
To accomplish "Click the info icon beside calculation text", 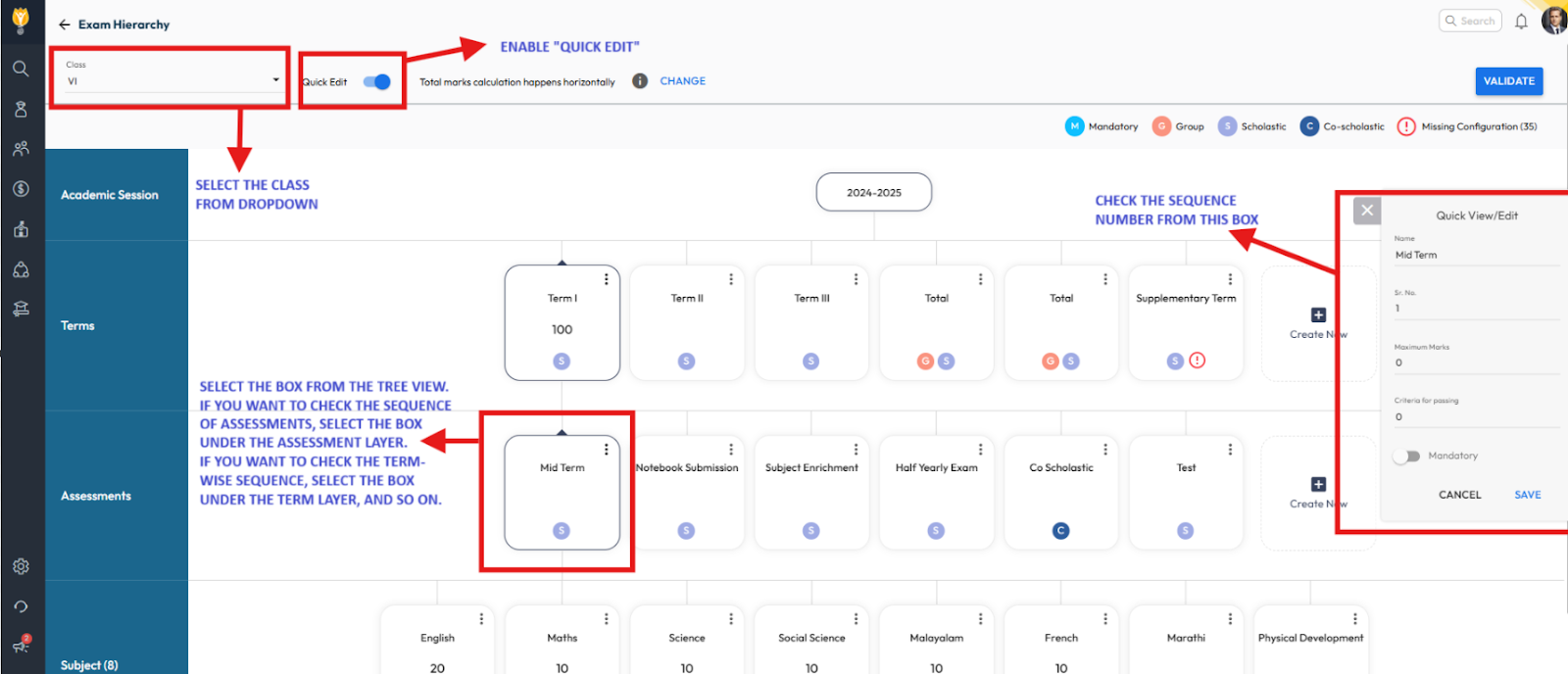I will tap(640, 81).
